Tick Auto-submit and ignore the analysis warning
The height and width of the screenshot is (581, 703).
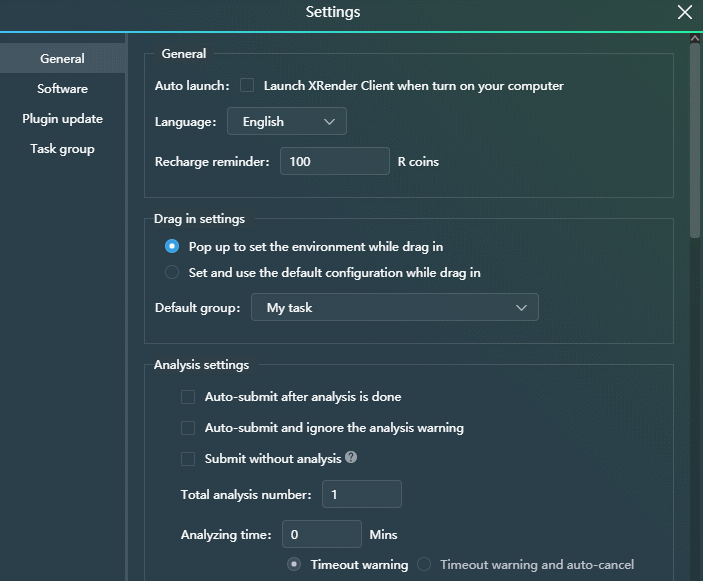(x=188, y=428)
